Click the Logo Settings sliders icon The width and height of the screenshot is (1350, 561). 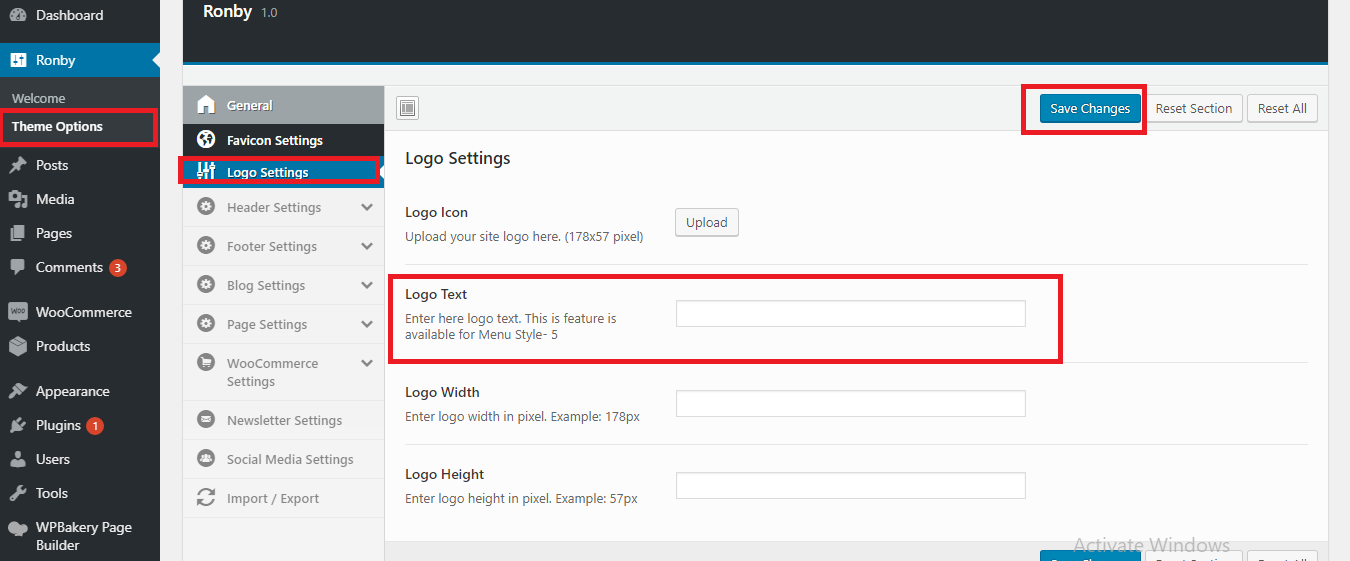(x=207, y=171)
